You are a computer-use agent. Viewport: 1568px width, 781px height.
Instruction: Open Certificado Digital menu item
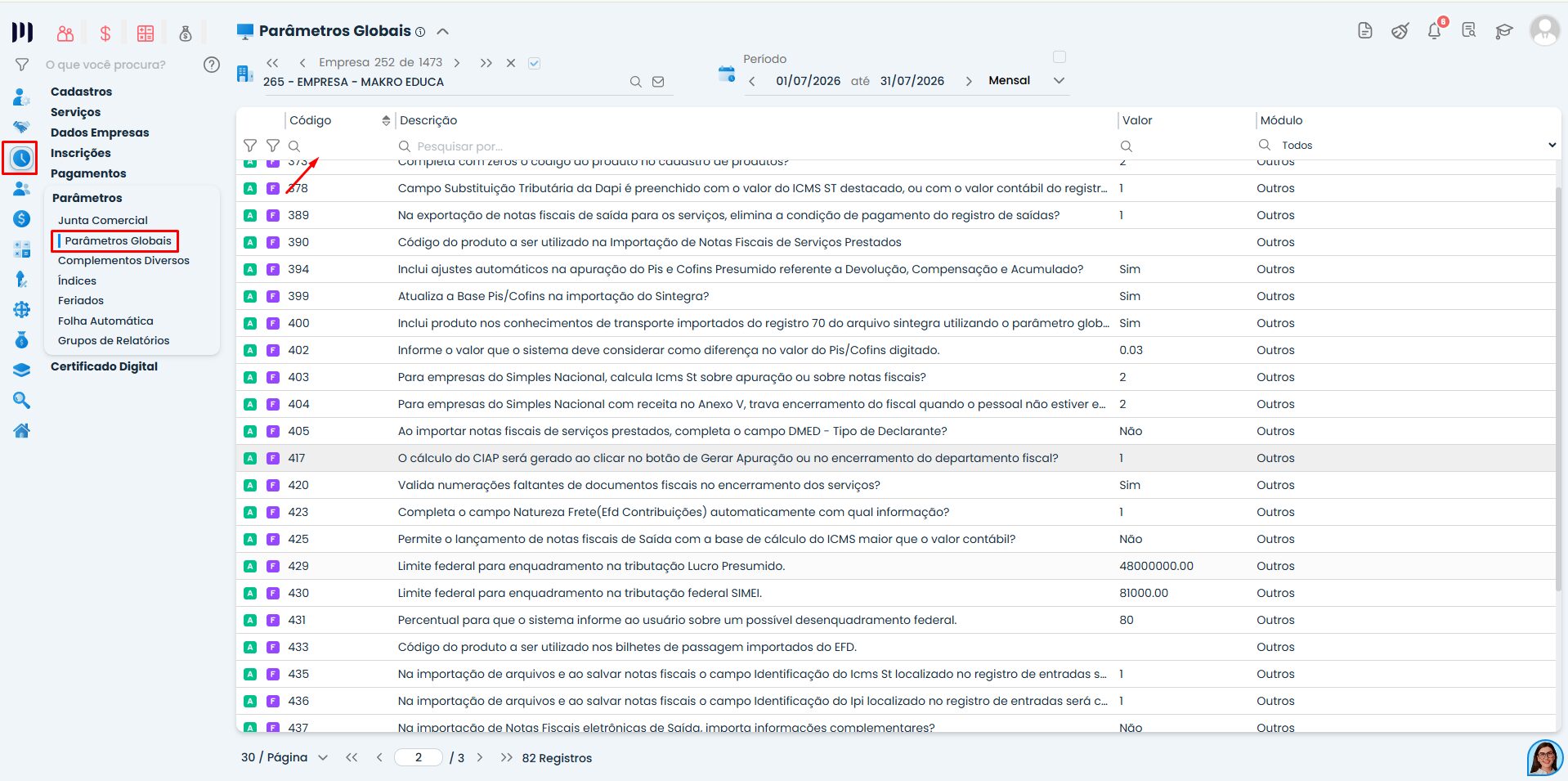click(104, 366)
